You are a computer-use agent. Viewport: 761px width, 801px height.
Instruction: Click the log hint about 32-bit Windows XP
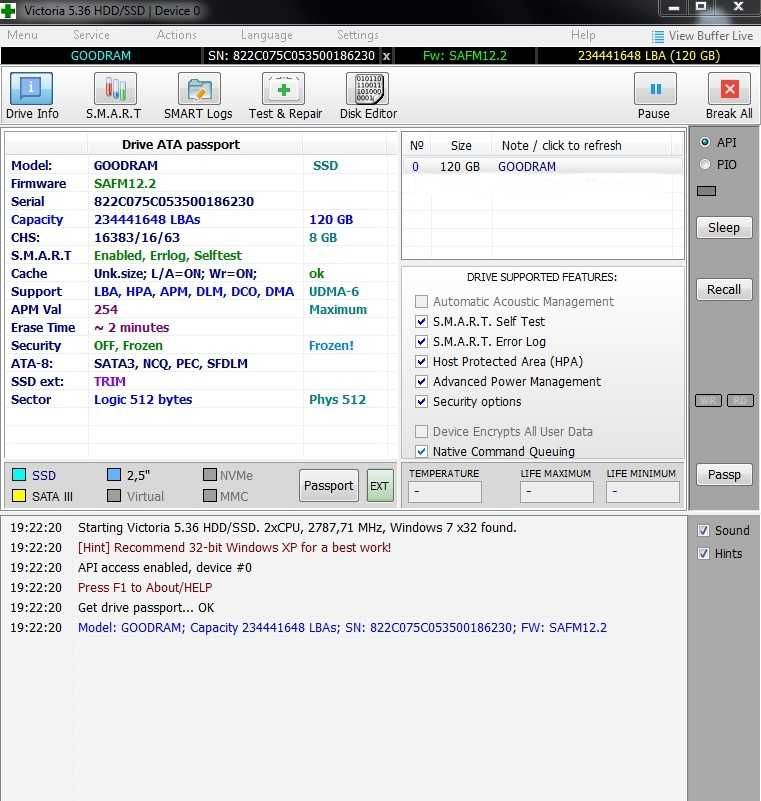tap(234, 548)
